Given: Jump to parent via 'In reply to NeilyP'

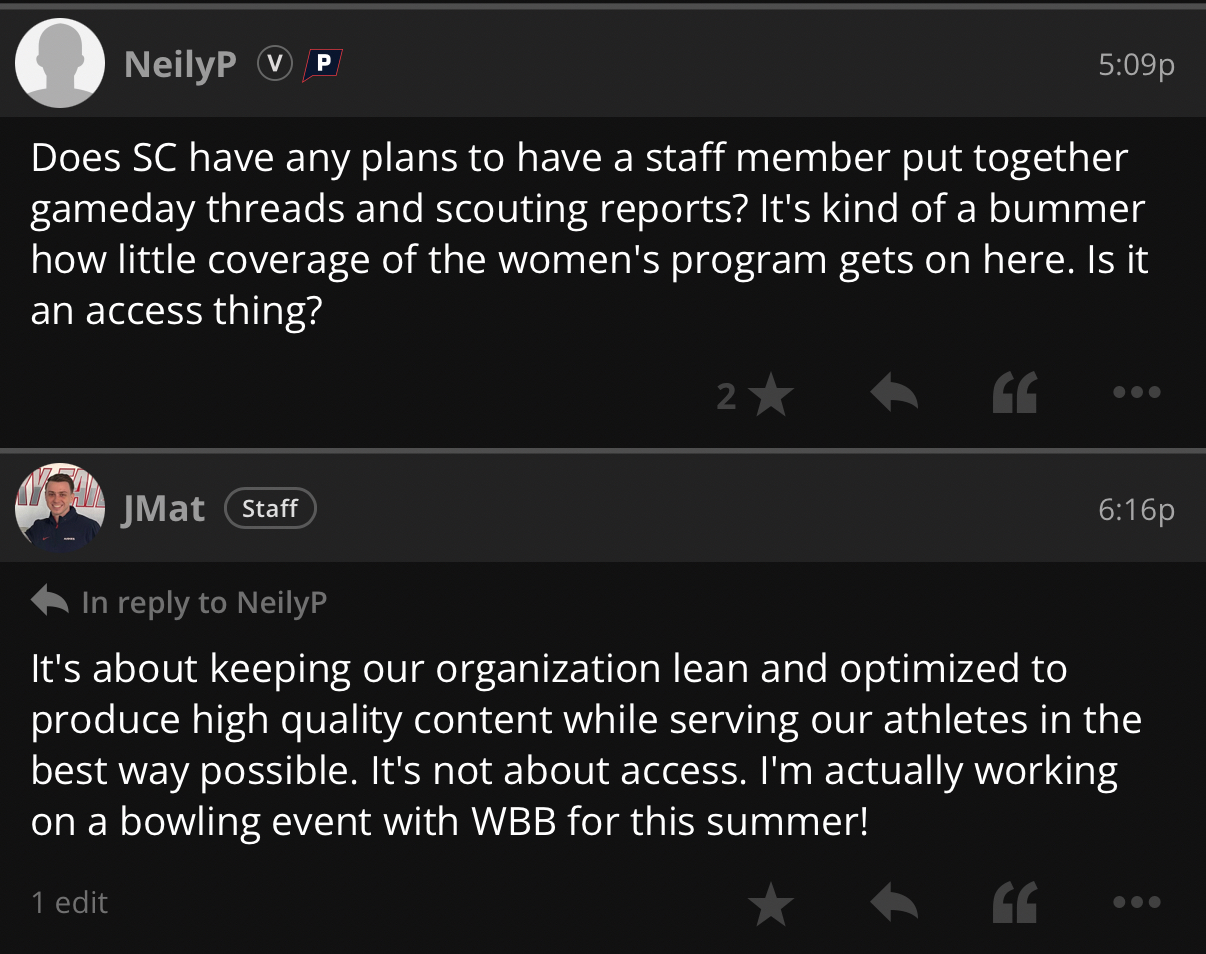Looking at the screenshot, I should coord(180,602).
